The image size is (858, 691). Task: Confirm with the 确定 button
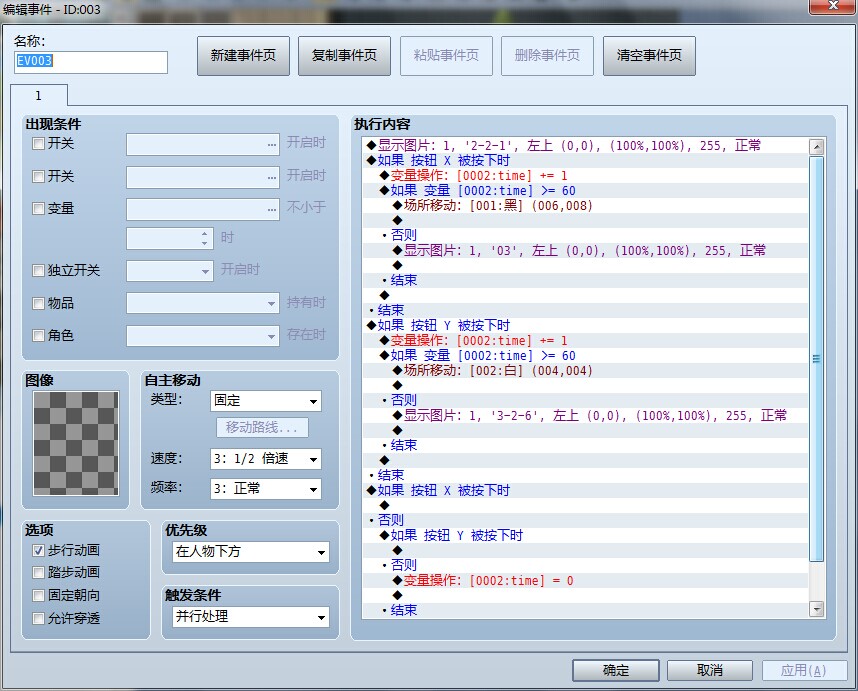coord(616,670)
